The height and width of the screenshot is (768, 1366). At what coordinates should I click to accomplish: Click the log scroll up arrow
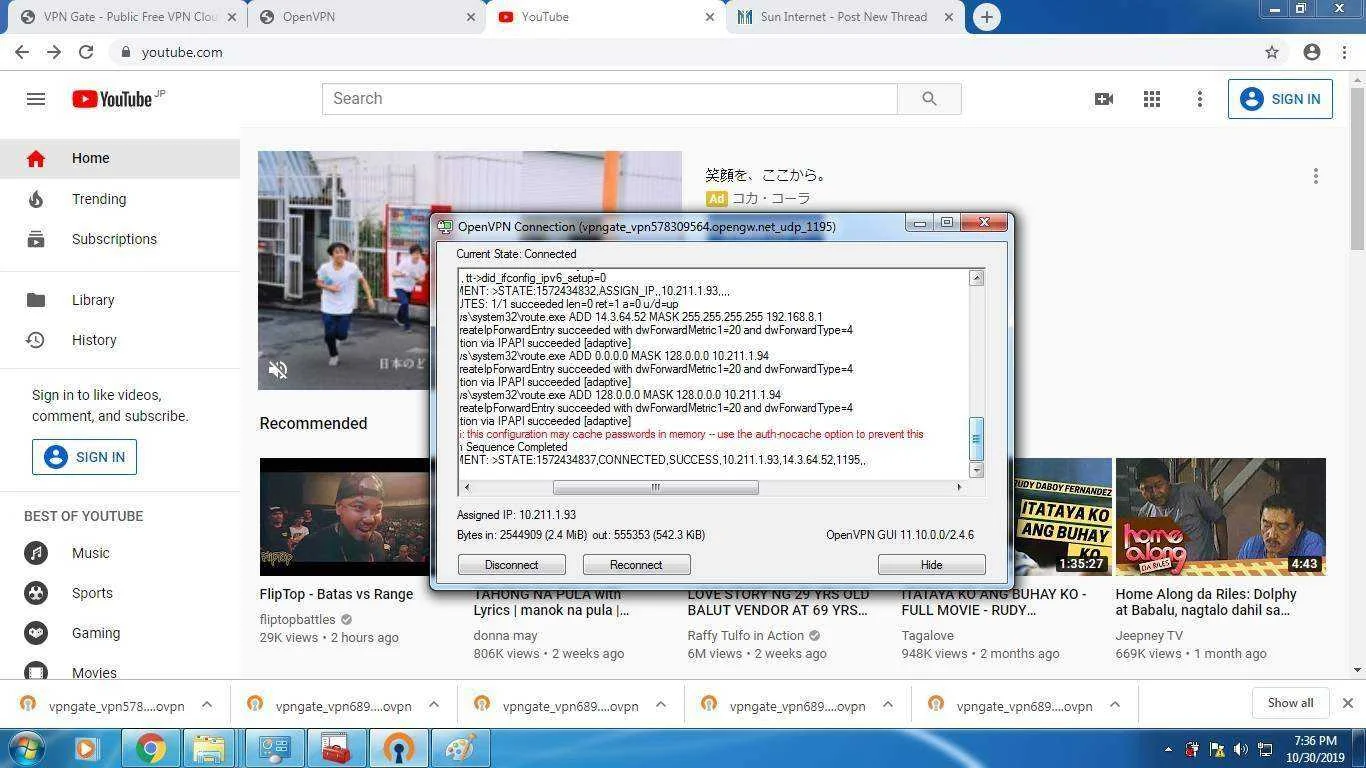point(976,278)
